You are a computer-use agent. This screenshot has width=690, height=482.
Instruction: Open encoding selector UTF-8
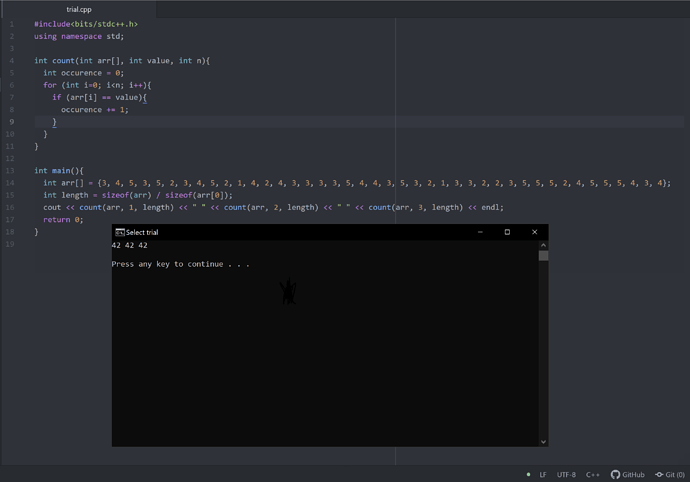tap(566, 475)
